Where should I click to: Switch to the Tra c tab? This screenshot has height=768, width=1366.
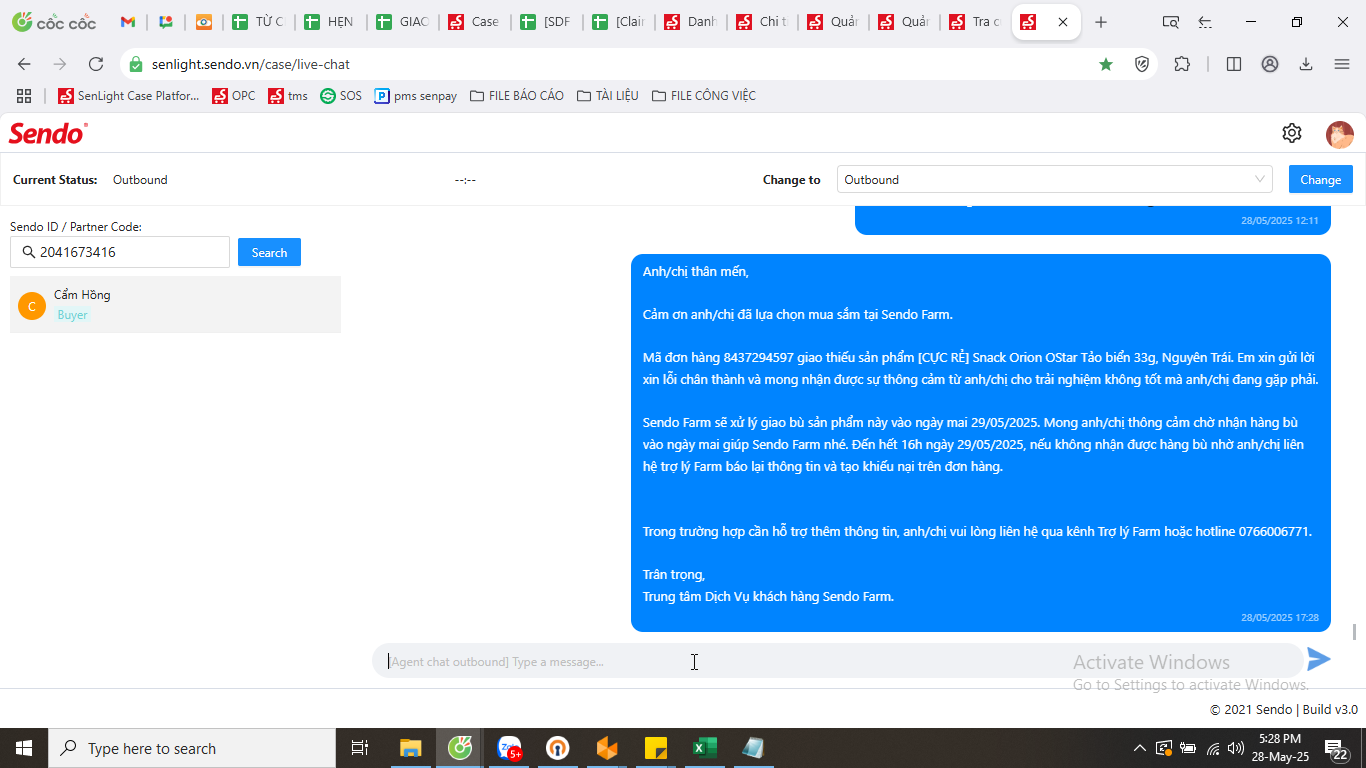(x=974, y=22)
